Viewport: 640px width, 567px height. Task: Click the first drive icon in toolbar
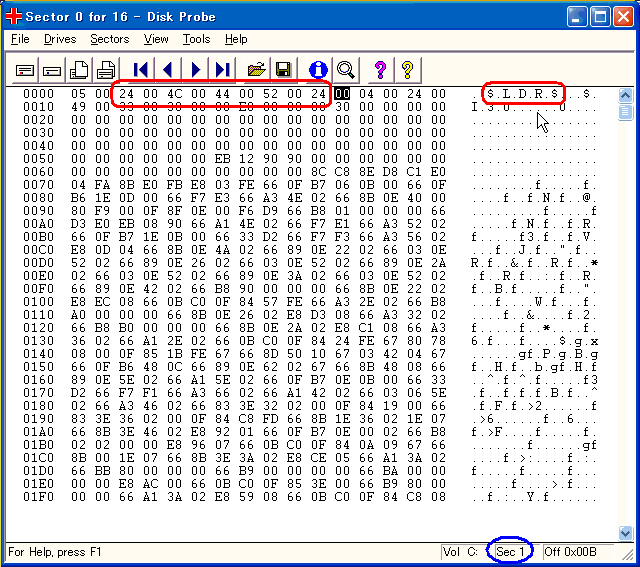25,69
